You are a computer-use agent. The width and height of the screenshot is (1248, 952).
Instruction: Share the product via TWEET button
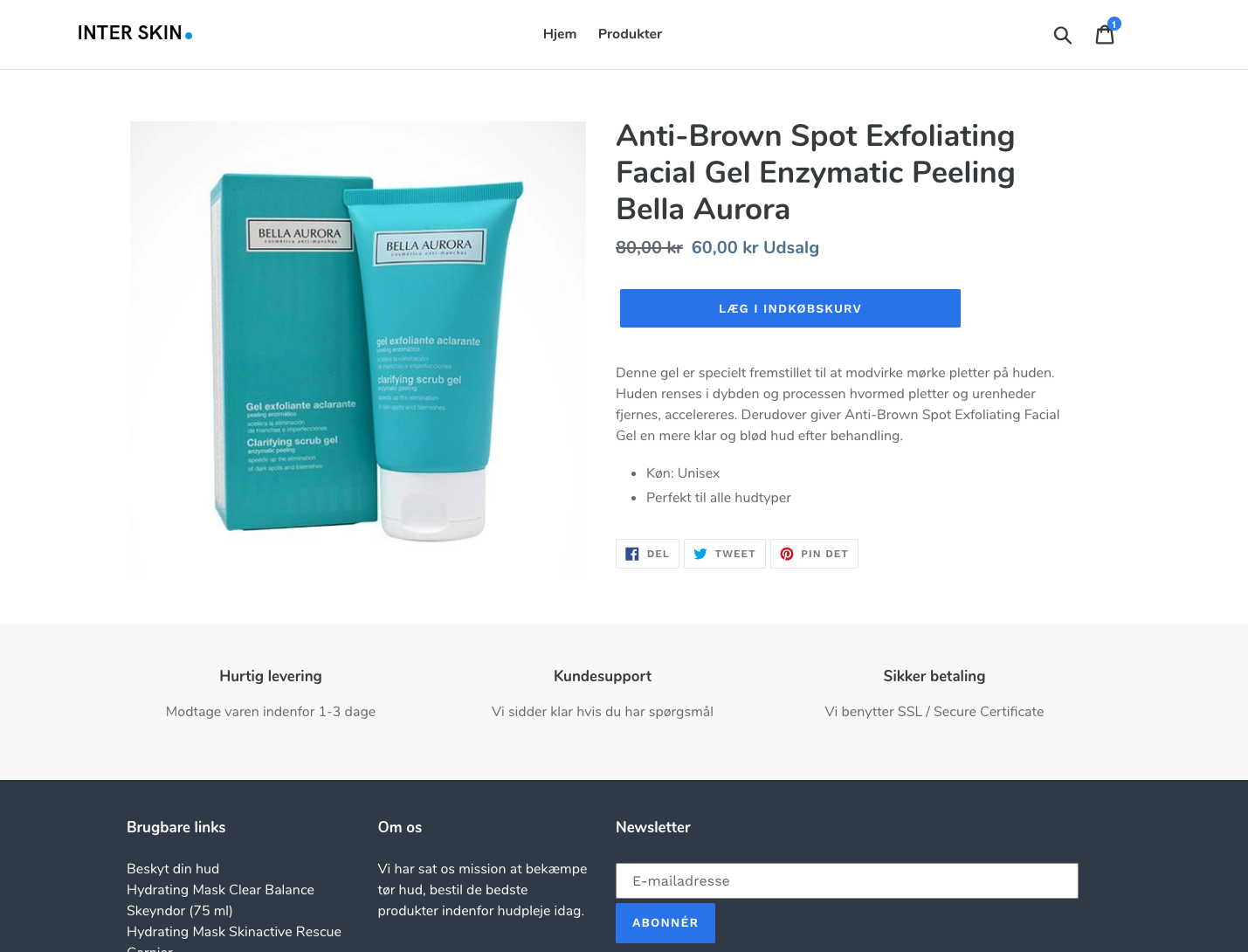pyautogui.click(x=725, y=554)
